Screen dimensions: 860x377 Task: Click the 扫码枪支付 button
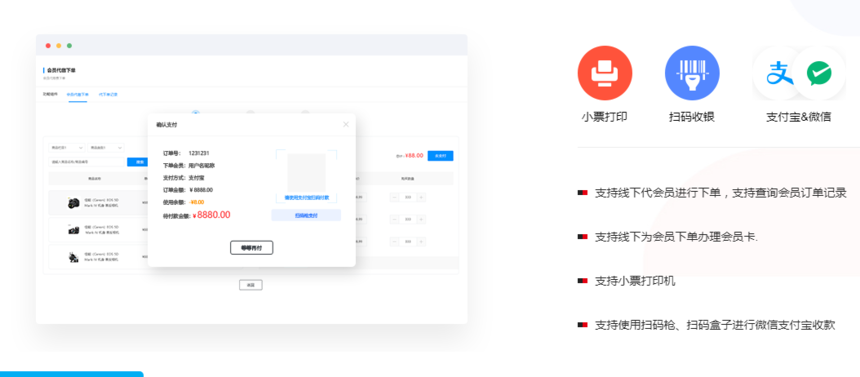pos(306,216)
